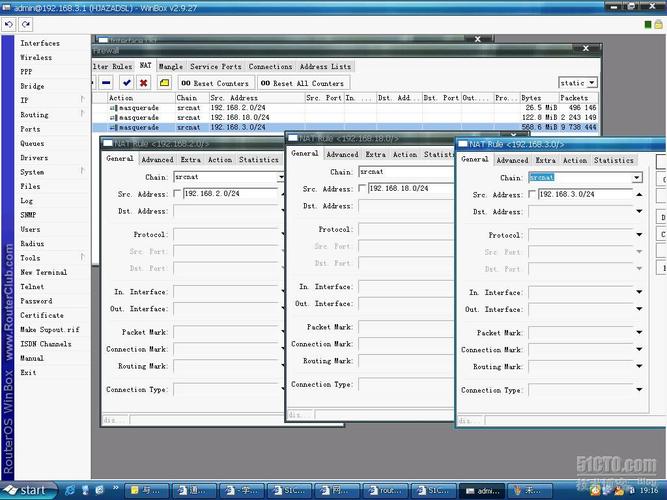Click the Reset Counters button

coord(215,83)
